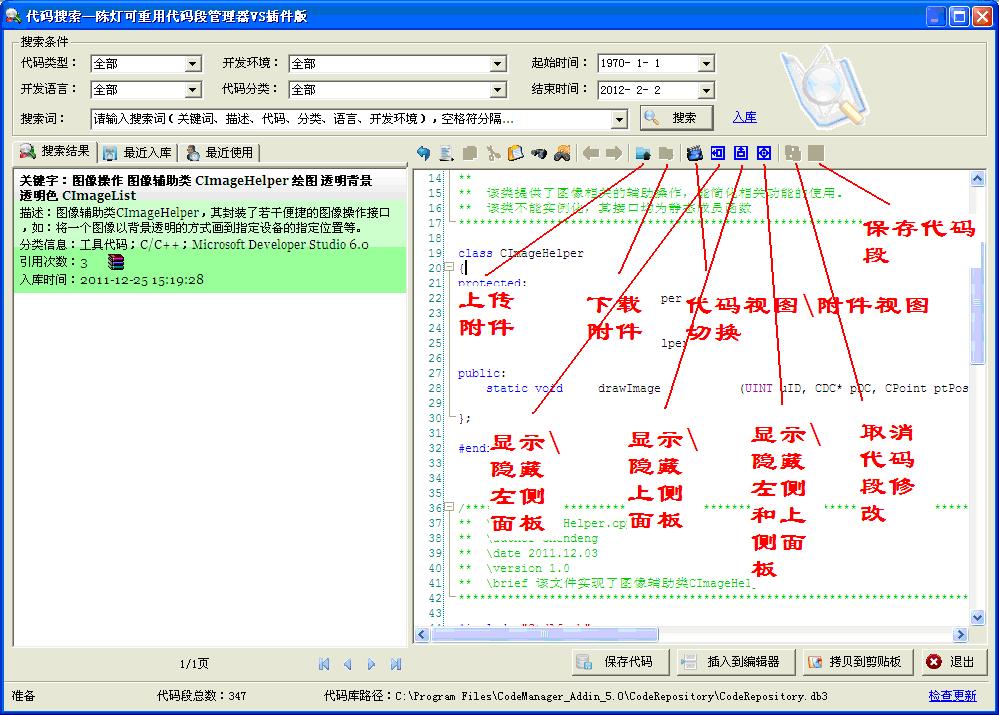Click the code editor horizontal scrollbar thumb
This screenshot has width=999, height=715.
544,635
